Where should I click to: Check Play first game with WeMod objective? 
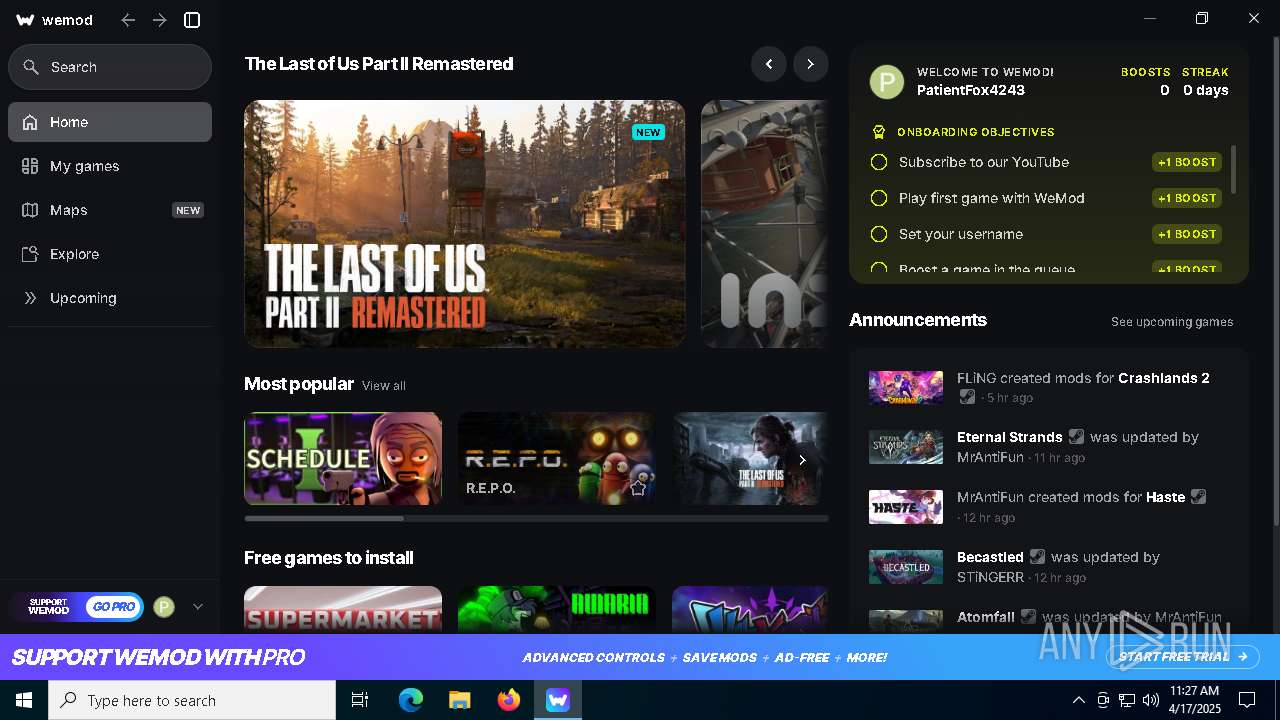click(x=879, y=198)
